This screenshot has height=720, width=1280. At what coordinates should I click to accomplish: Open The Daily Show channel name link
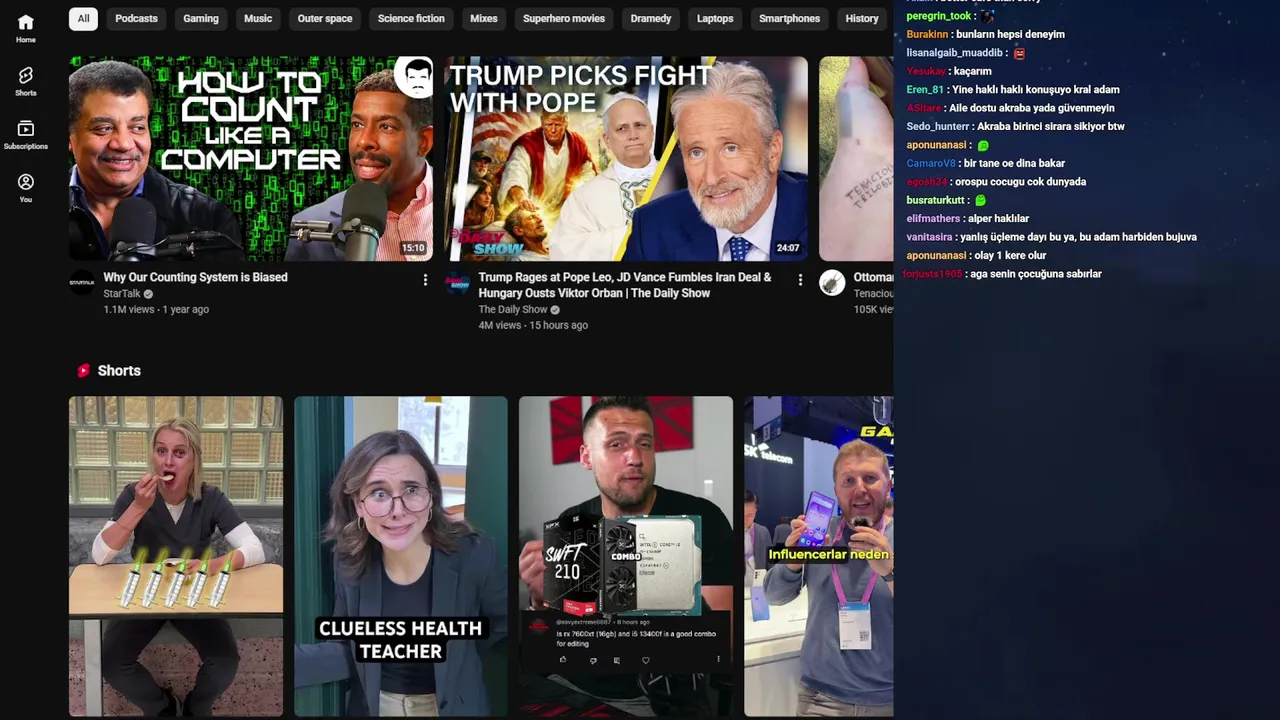click(x=513, y=310)
